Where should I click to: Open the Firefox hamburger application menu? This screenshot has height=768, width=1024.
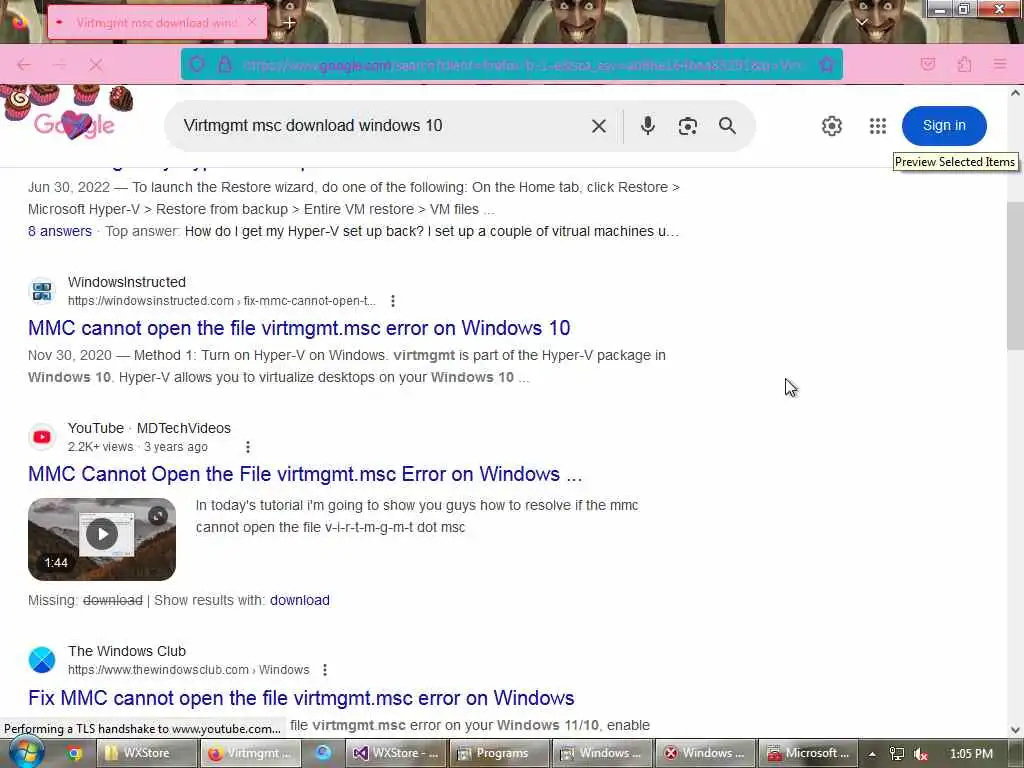click(x=1000, y=64)
